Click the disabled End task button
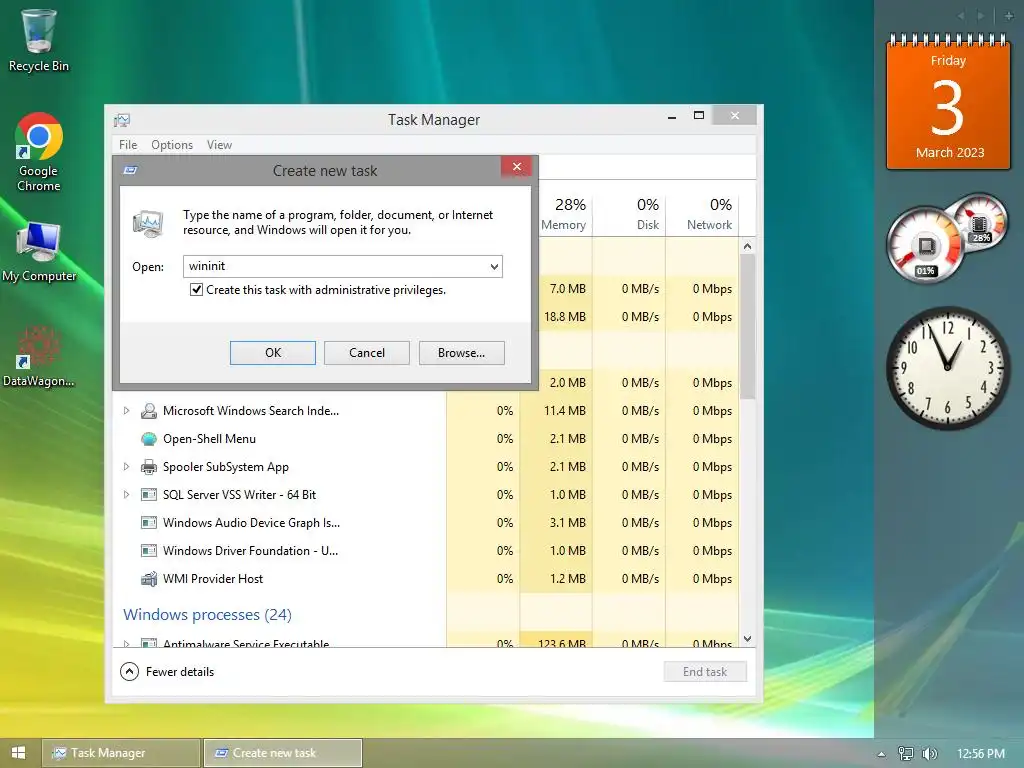1024x768 pixels. tap(705, 671)
